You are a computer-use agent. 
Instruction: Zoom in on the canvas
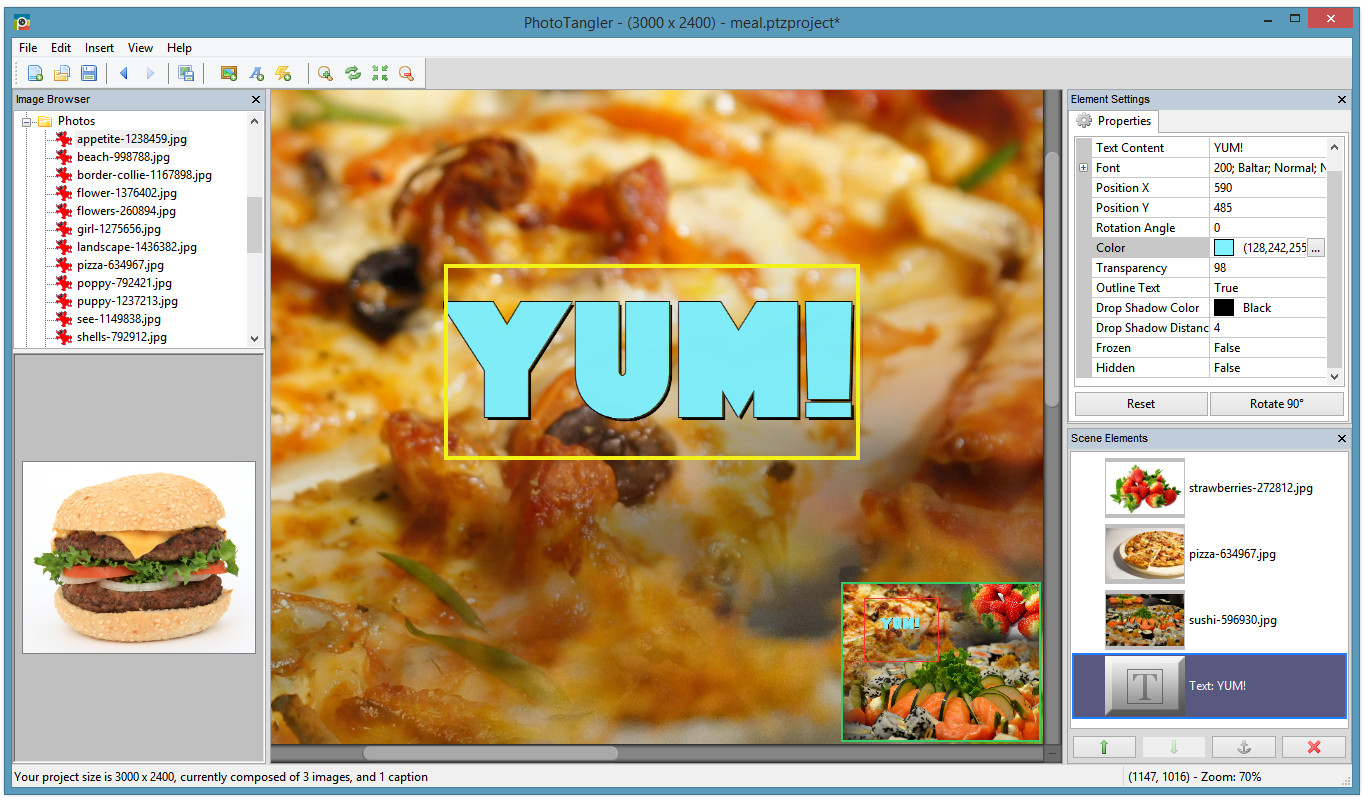(x=325, y=72)
